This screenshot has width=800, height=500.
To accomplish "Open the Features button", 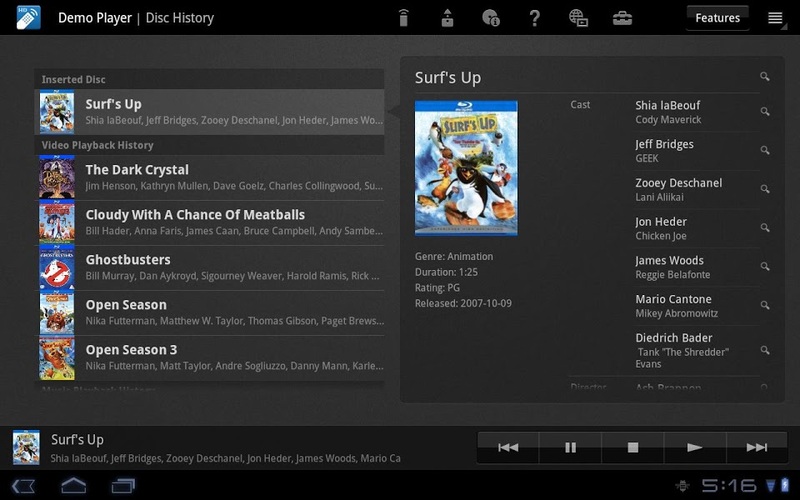I will 717,18.
